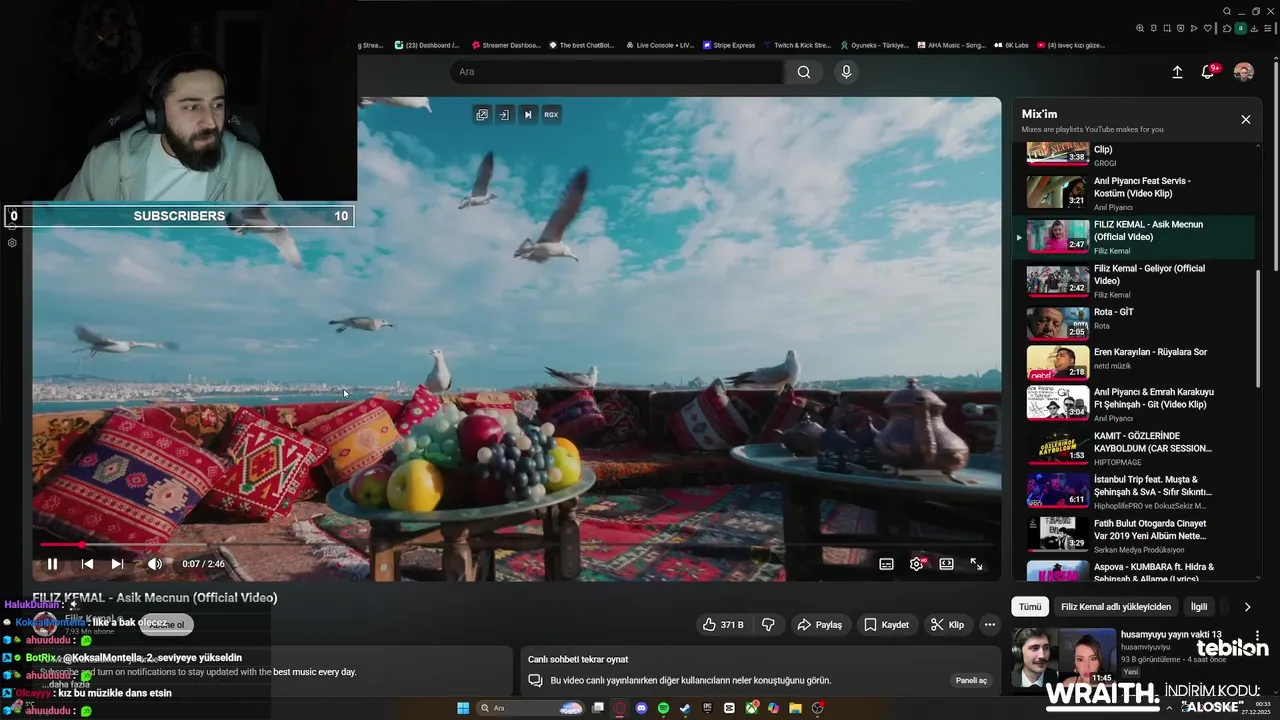Open the Streamer Dashboard bookmark

click(505, 45)
